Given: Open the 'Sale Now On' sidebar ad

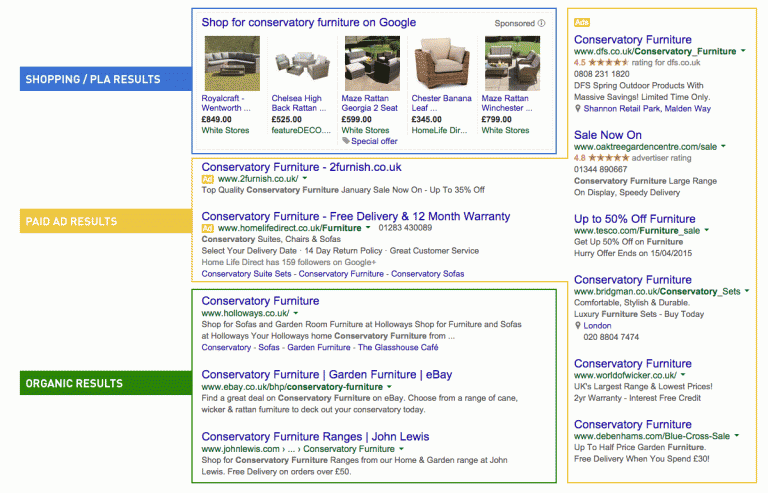Looking at the screenshot, I should point(608,135).
